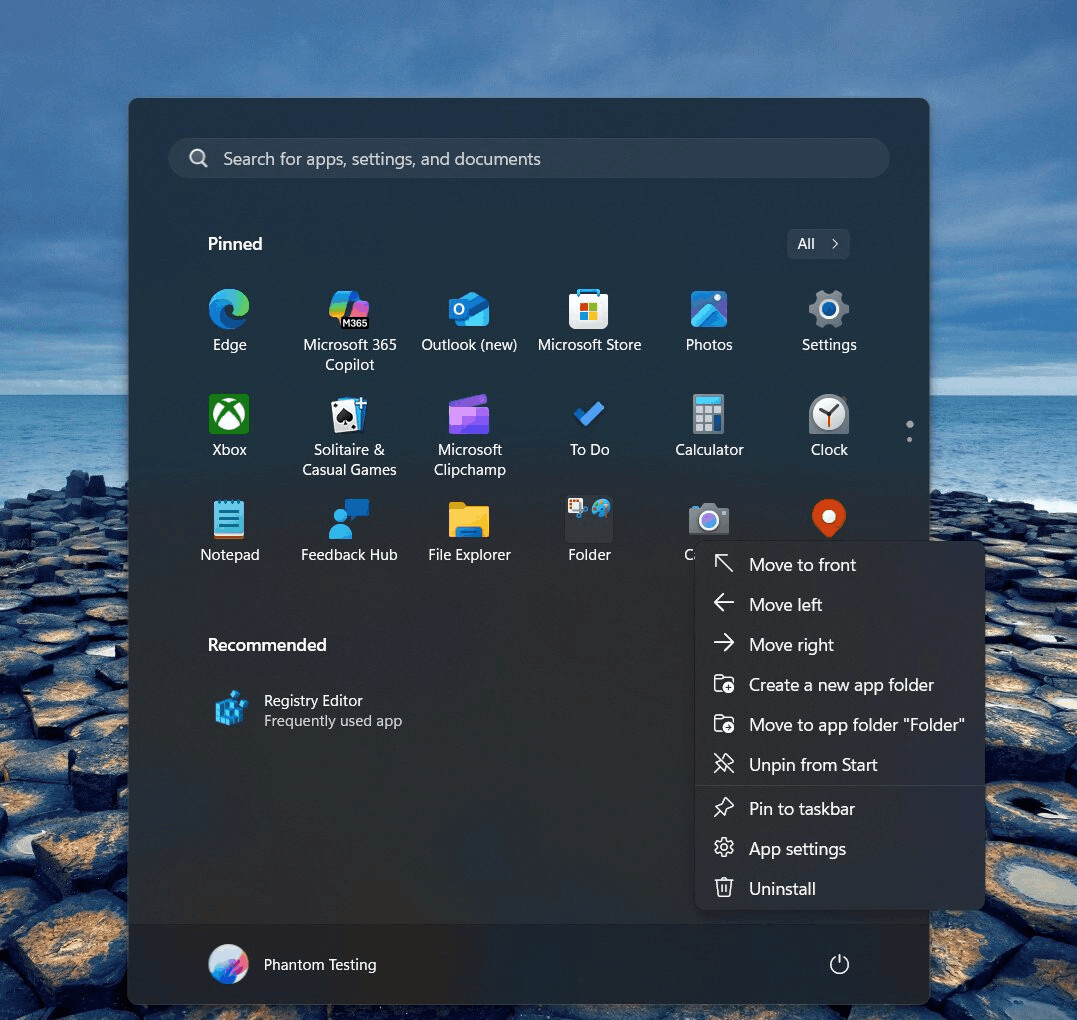Launch the Photos app

tap(709, 321)
